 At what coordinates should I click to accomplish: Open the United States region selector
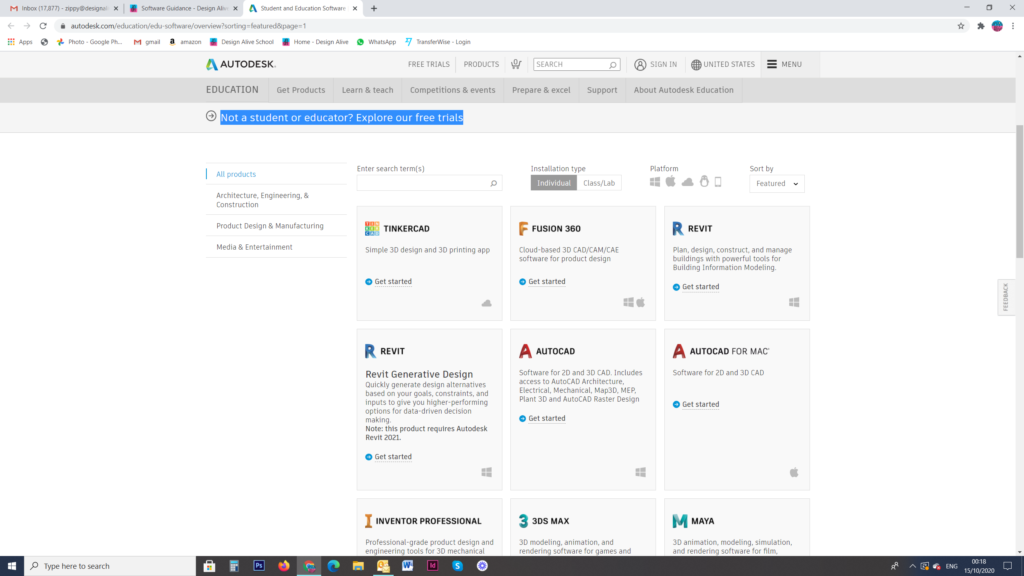coord(723,65)
